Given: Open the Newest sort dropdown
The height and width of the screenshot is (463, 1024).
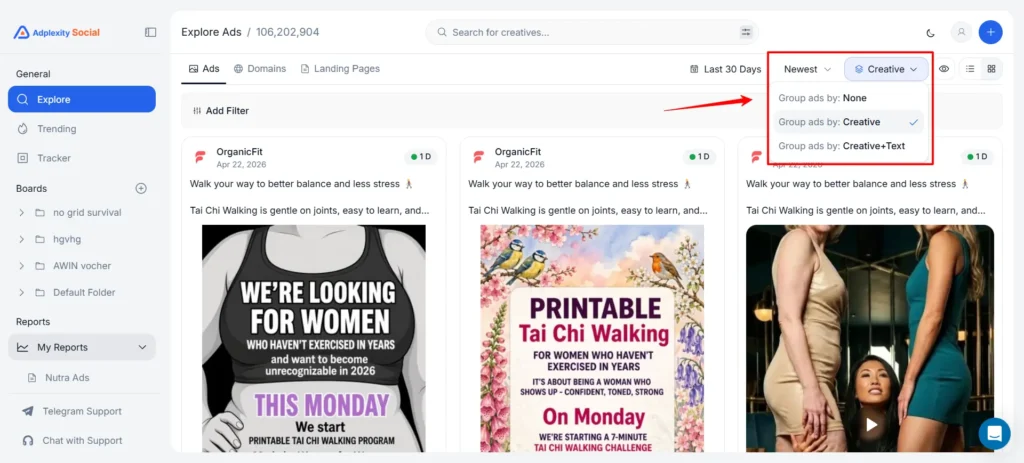Looking at the screenshot, I should [807, 69].
